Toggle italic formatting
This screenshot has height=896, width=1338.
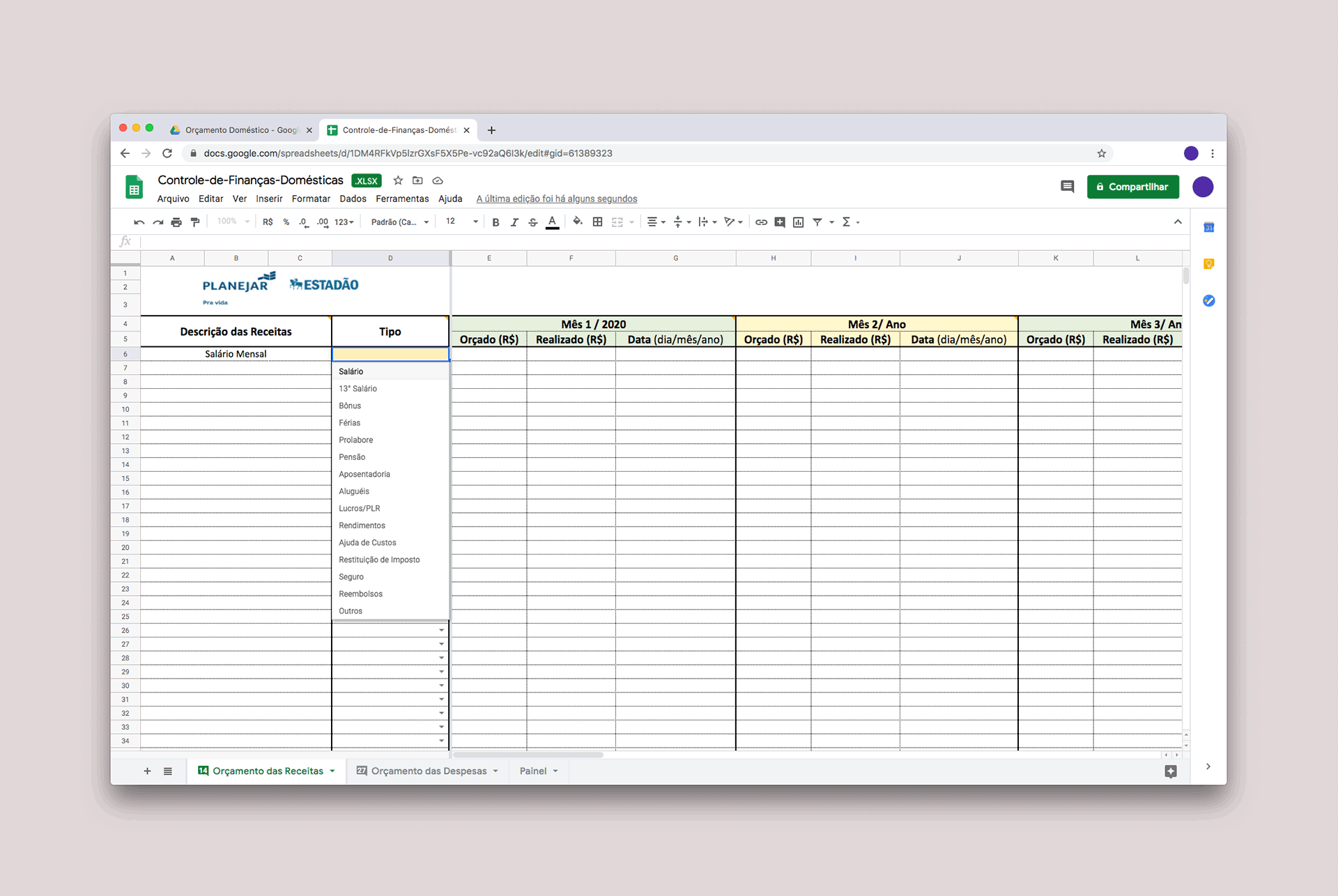pyautogui.click(x=514, y=222)
